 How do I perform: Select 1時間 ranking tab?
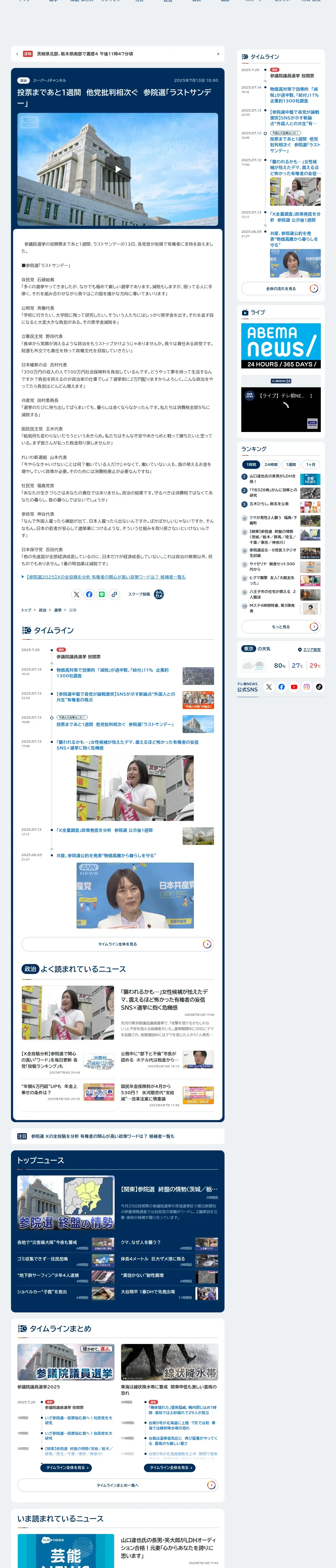(251, 464)
